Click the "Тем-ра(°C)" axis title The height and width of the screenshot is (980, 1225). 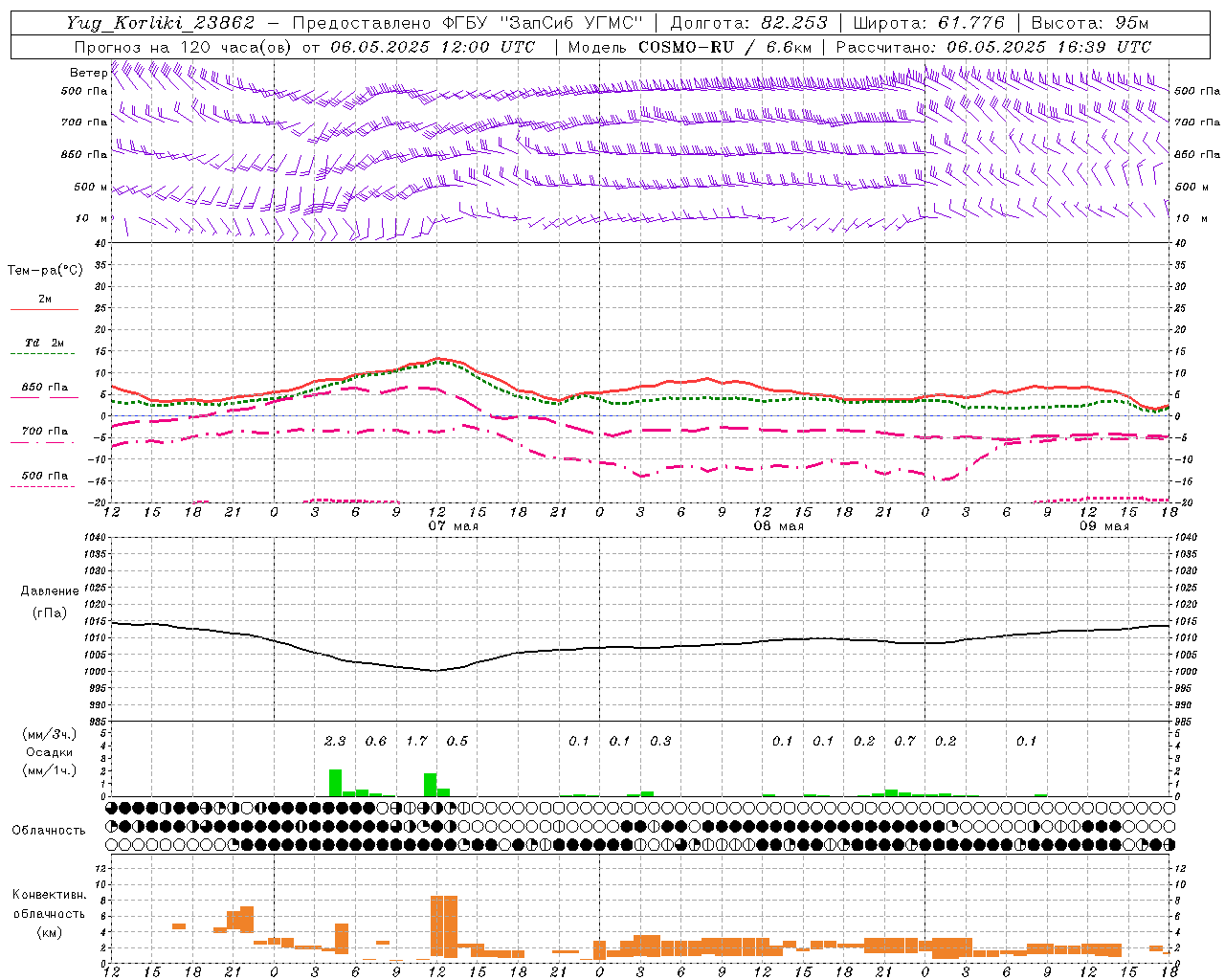tap(45, 271)
